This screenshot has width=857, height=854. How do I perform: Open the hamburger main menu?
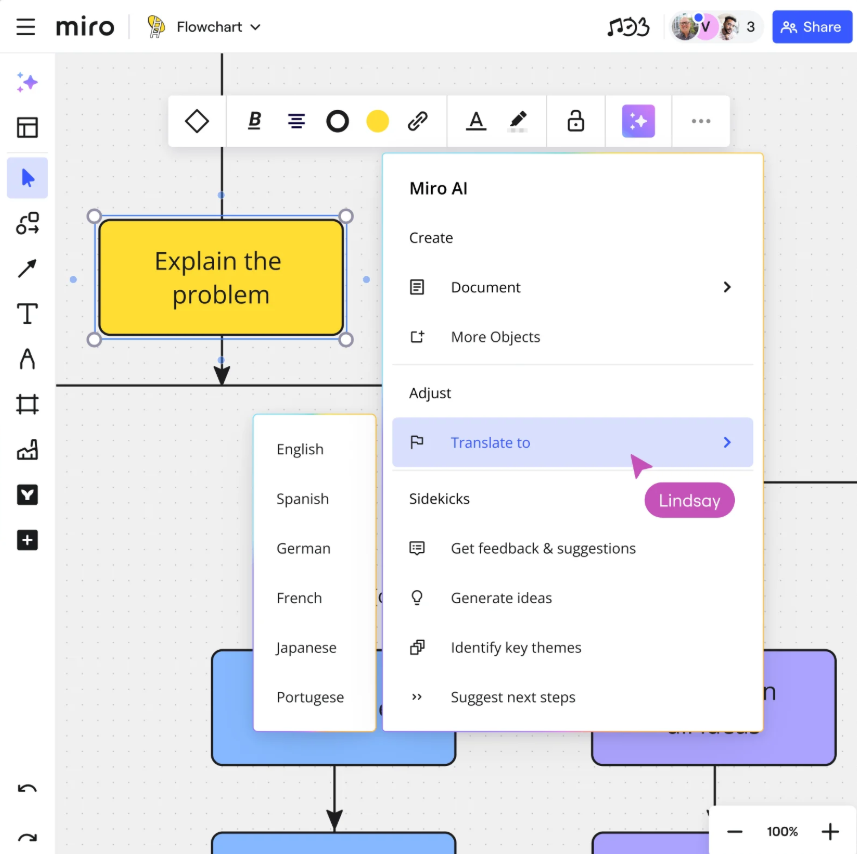26,27
